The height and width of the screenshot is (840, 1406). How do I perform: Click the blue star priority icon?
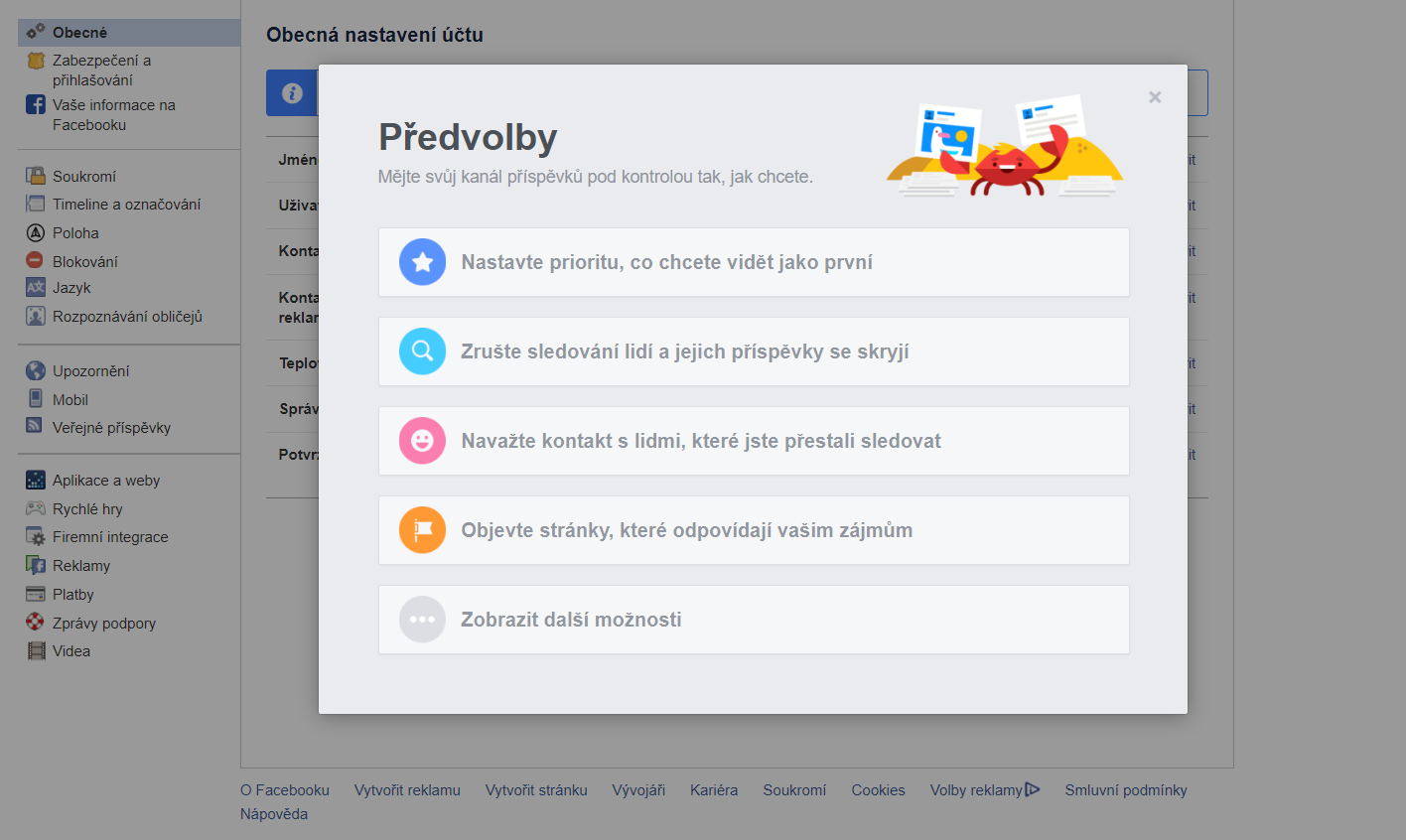point(422,262)
